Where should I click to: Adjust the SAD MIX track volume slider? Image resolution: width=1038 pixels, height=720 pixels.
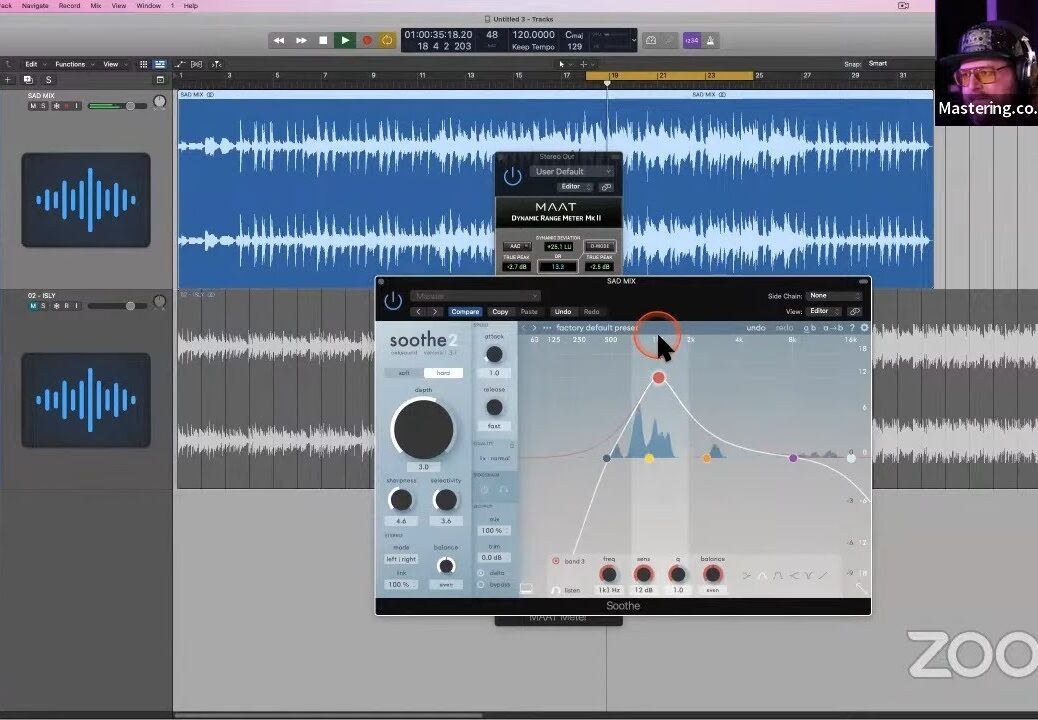coord(117,106)
